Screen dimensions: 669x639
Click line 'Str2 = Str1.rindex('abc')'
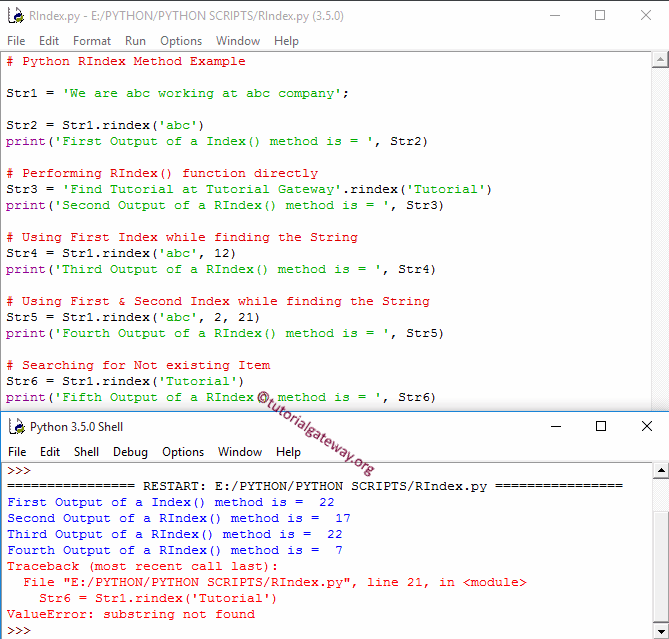105,125
